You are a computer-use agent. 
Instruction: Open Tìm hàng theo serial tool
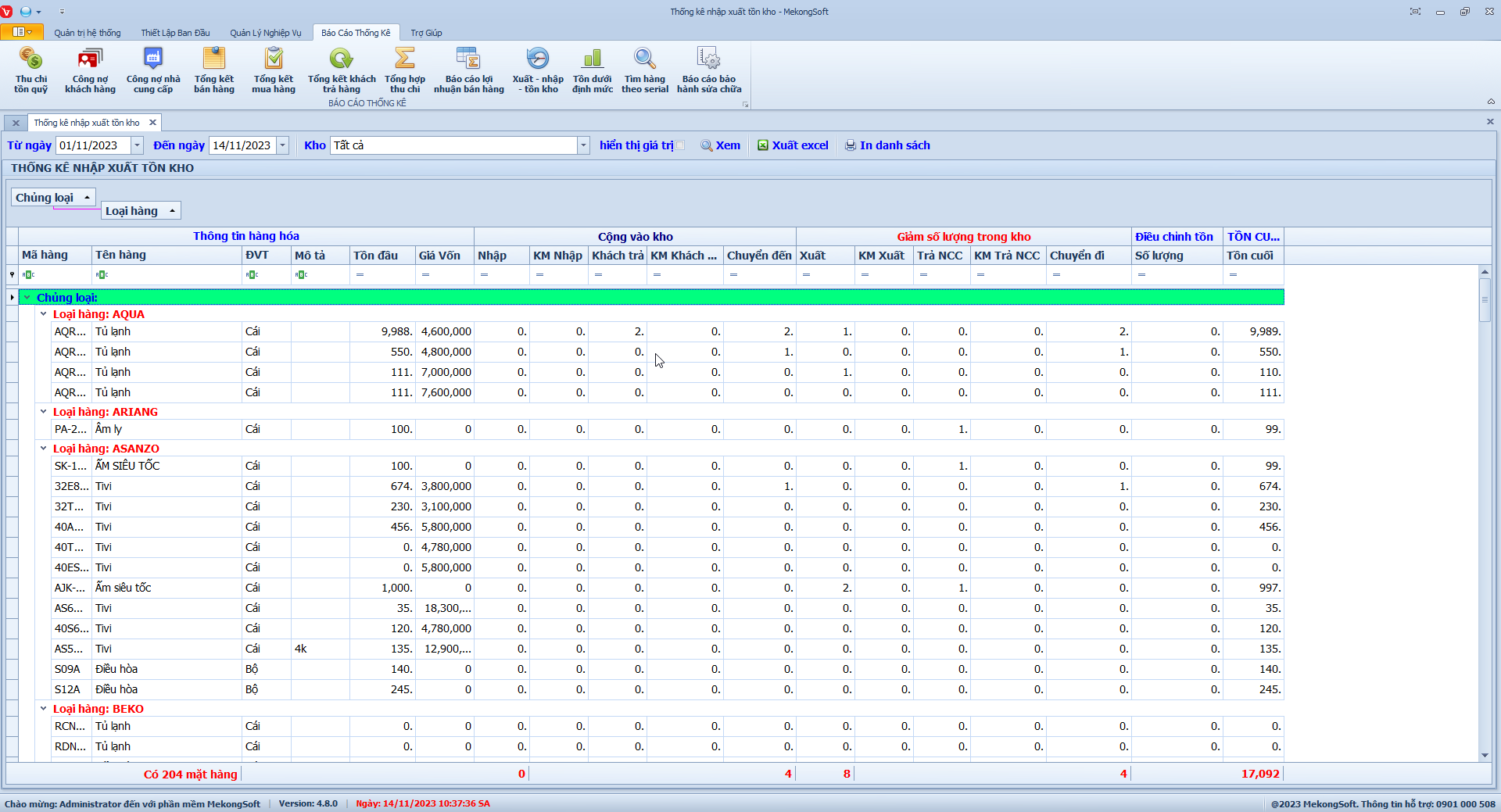(644, 70)
